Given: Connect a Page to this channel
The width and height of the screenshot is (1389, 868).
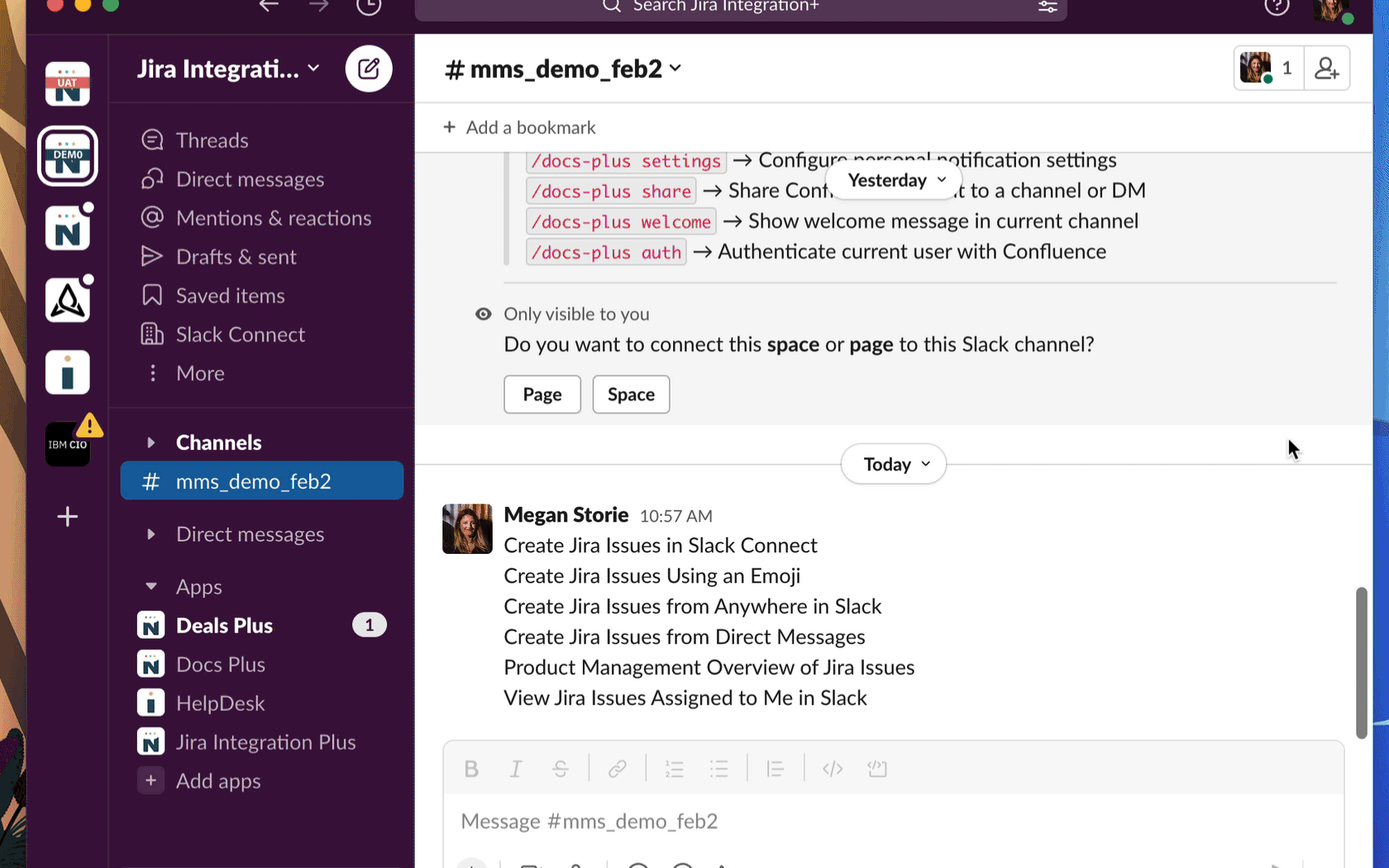Looking at the screenshot, I should point(542,394).
